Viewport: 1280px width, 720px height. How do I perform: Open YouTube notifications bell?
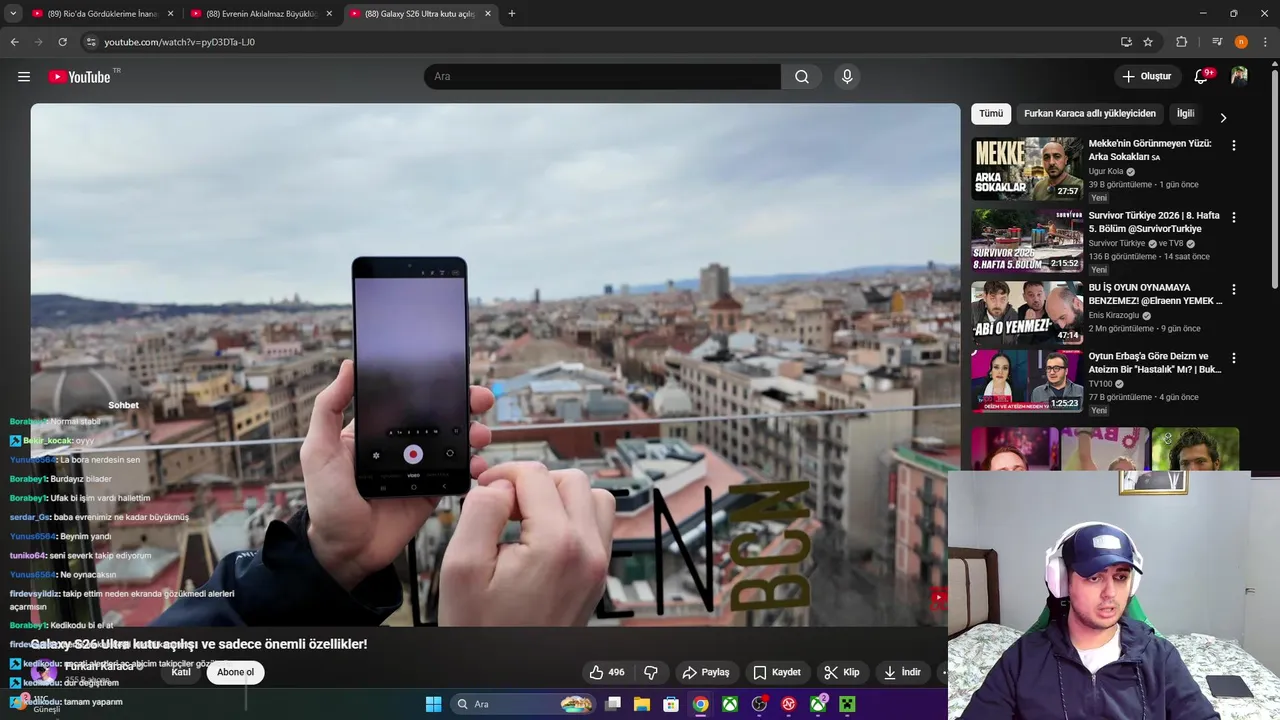click(x=1202, y=77)
